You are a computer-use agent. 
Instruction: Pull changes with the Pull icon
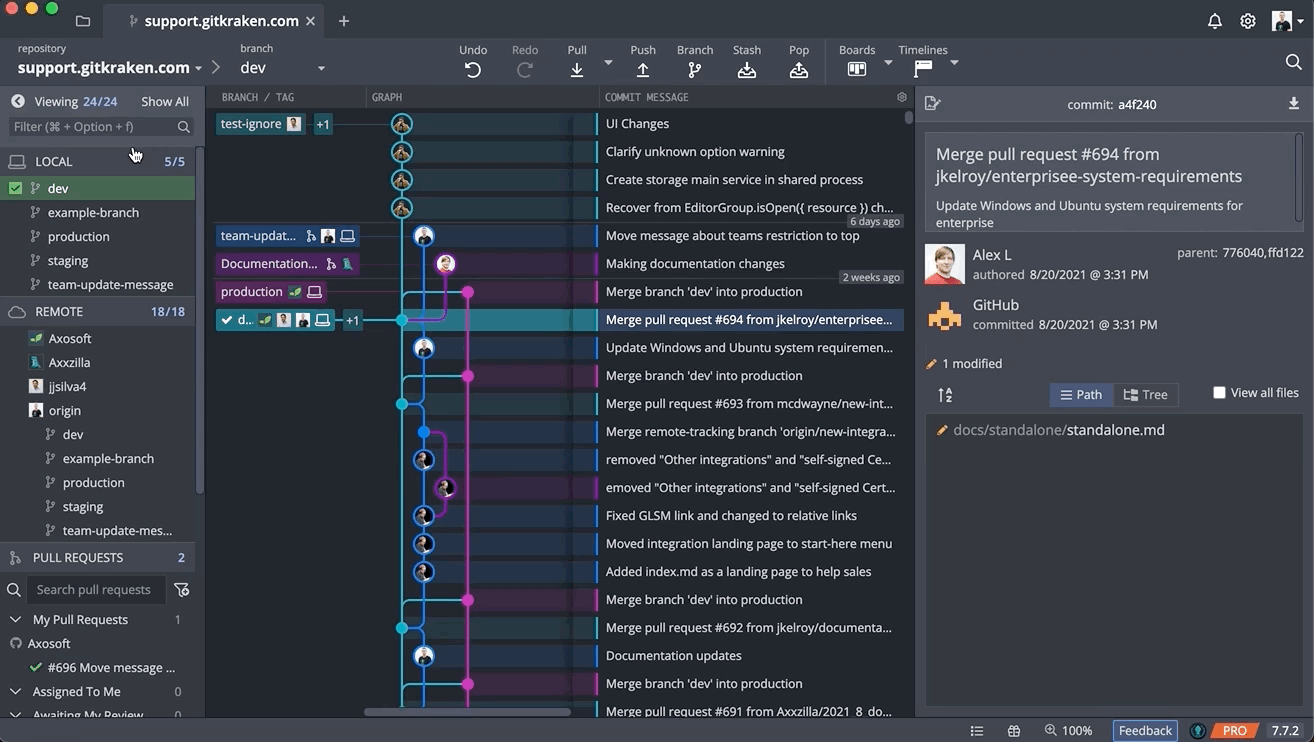click(577, 70)
